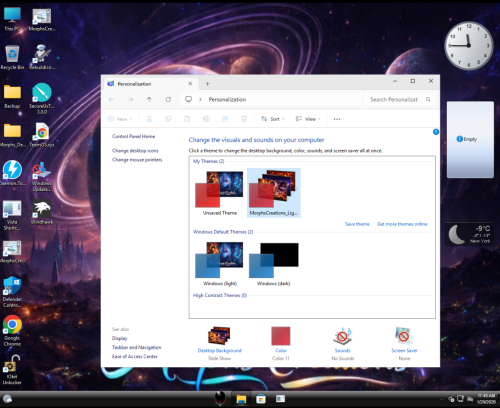Expand the Sort dropdown
This screenshot has height=408, width=500.
coord(273,119)
